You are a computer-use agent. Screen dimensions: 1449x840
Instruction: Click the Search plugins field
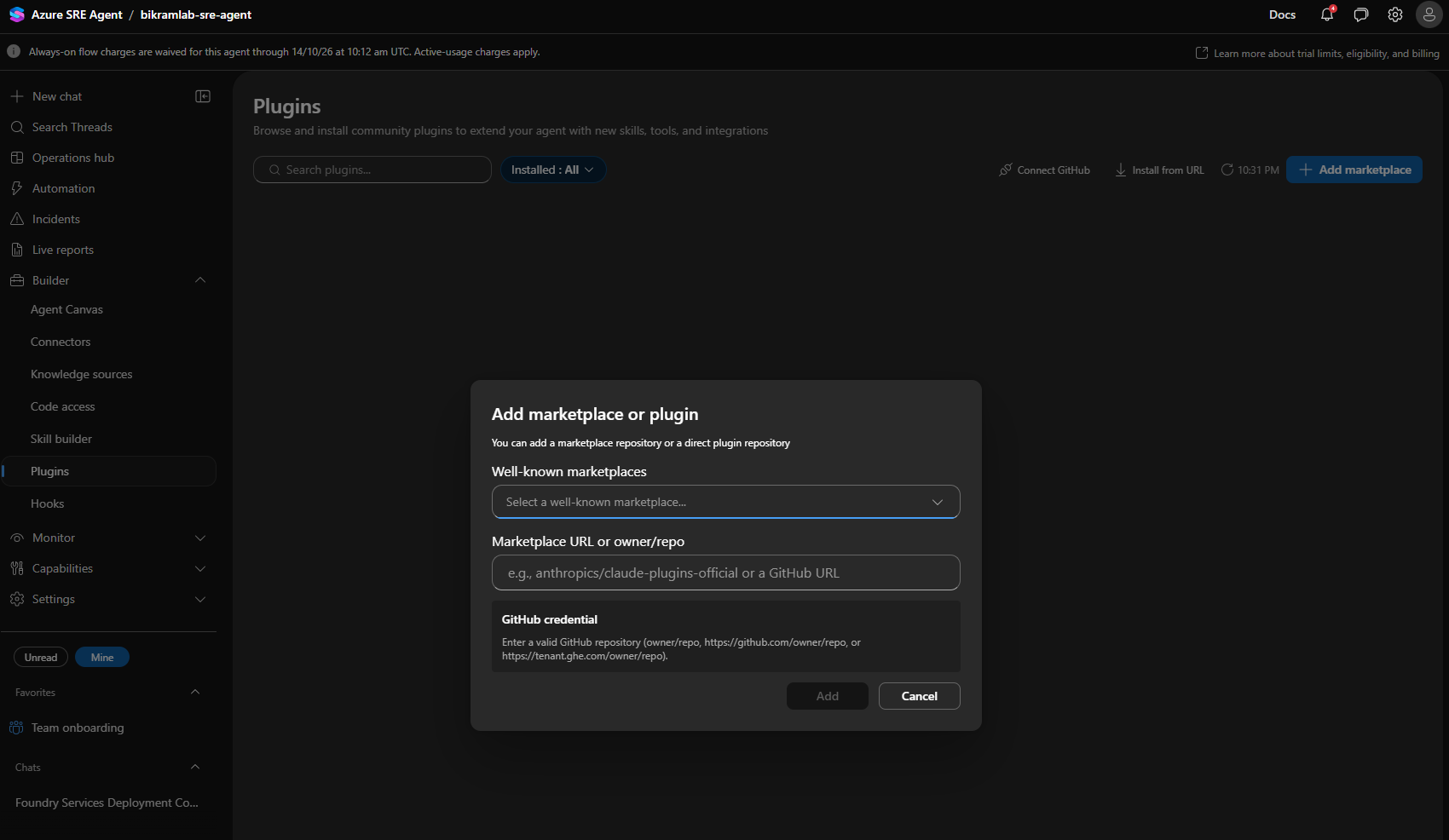coord(372,170)
